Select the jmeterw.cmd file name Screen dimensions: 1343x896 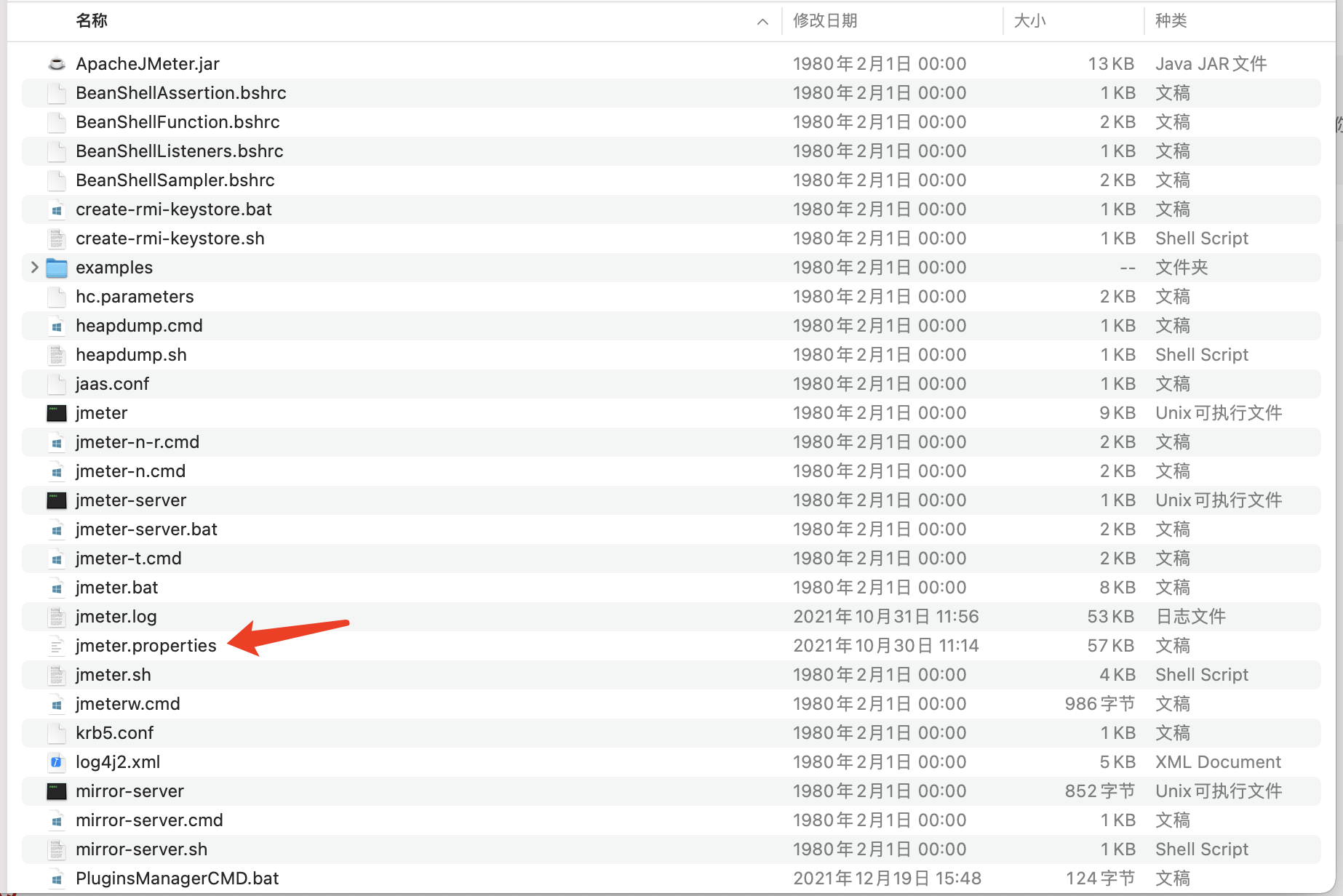click(x=128, y=704)
